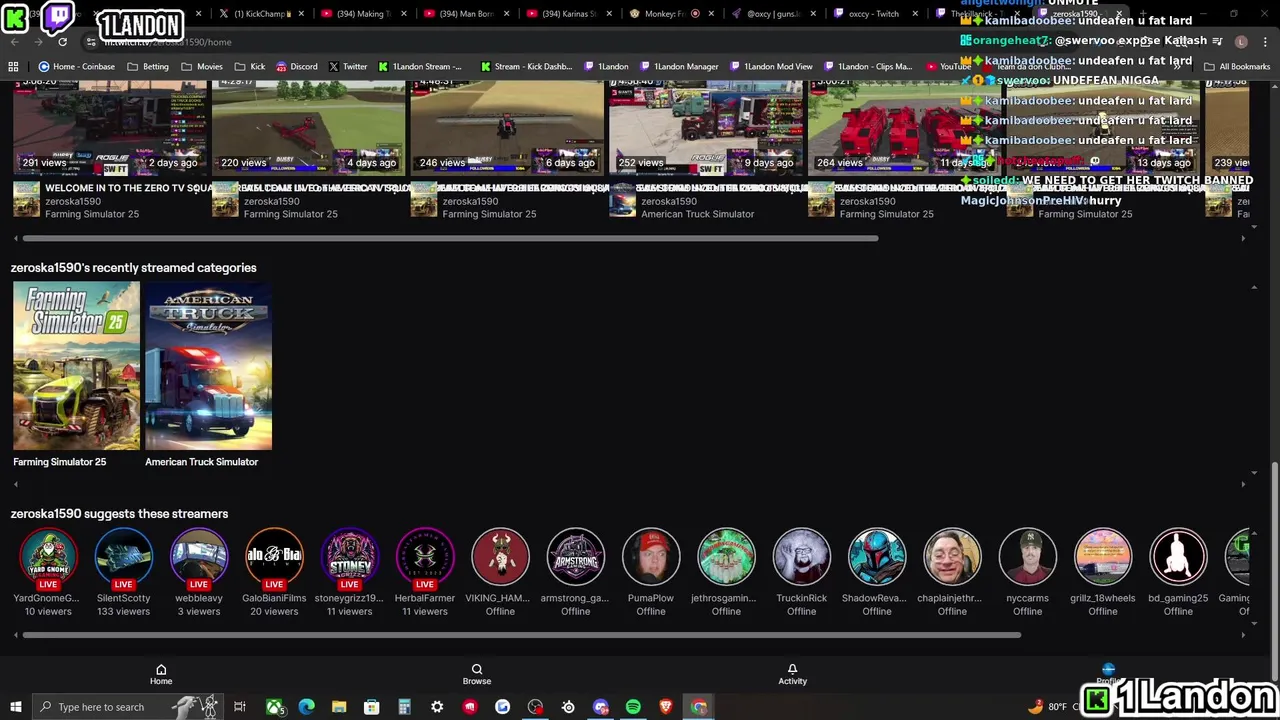Open GaloBianiFilms live streamer avatar
This screenshot has width=1280, height=720.
pos(274,557)
